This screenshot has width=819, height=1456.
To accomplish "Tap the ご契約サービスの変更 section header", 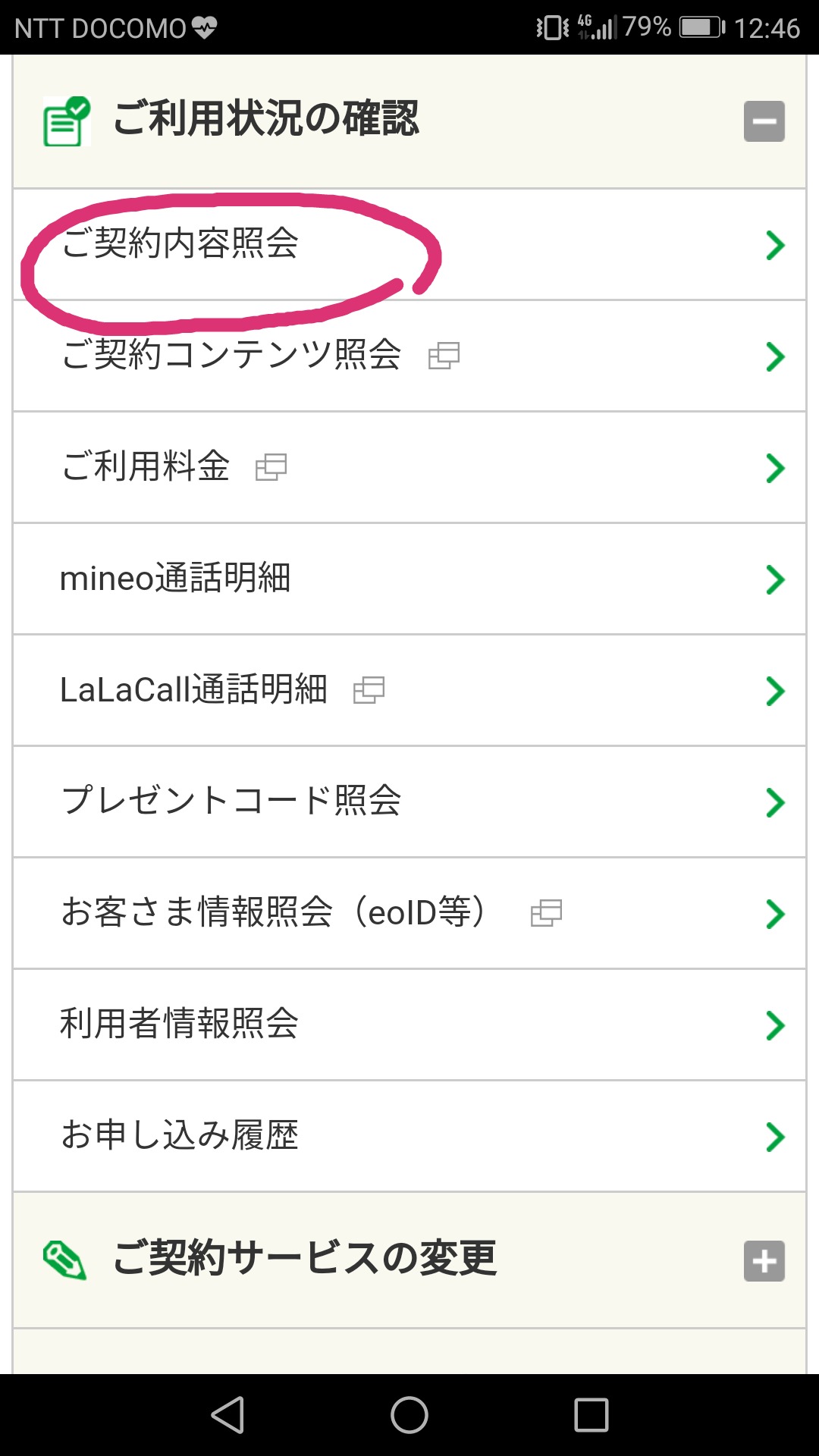I will pos(305,1259).
